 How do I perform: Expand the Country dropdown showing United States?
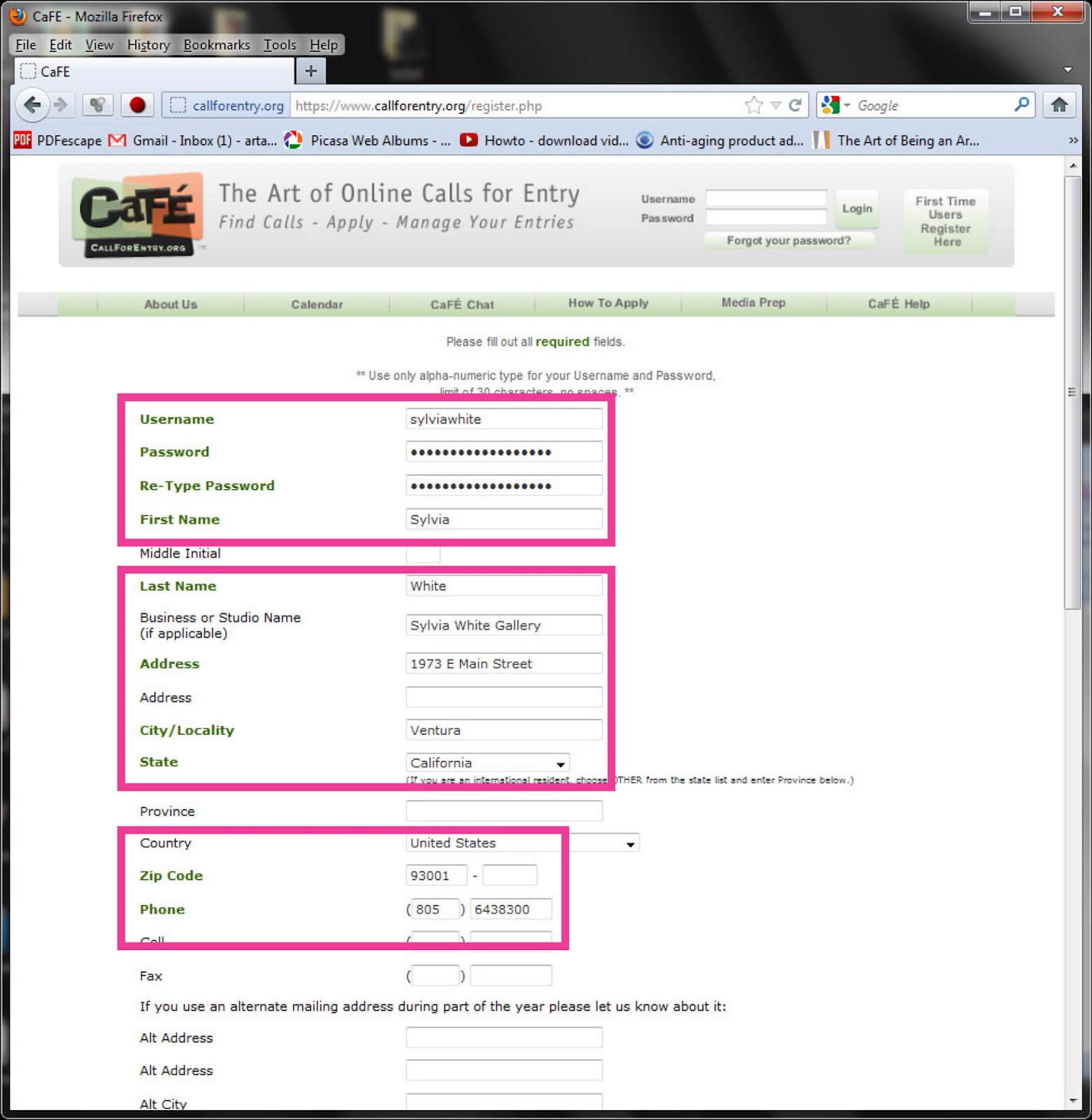pos(522,843)
